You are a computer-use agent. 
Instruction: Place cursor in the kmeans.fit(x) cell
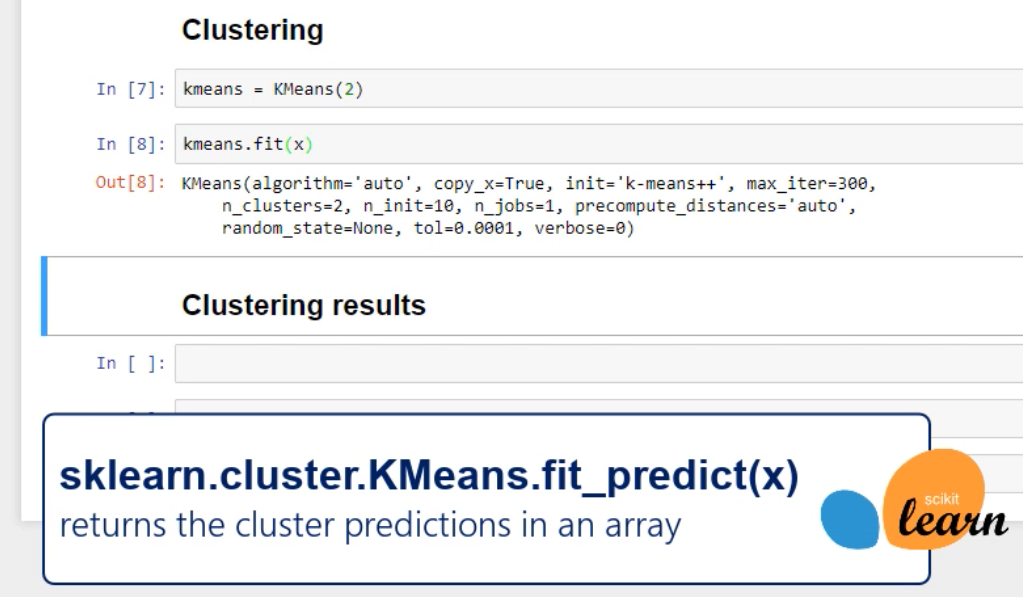click(x=600, y=144)
